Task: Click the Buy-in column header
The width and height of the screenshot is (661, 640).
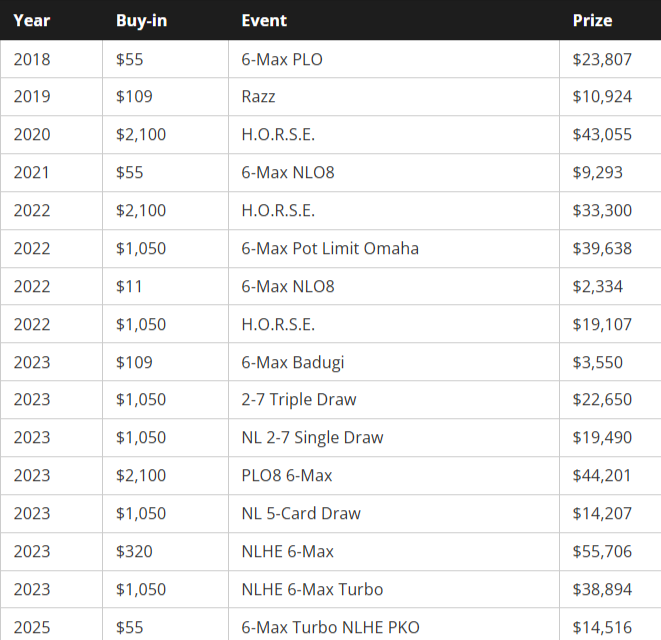Action: 141,20
